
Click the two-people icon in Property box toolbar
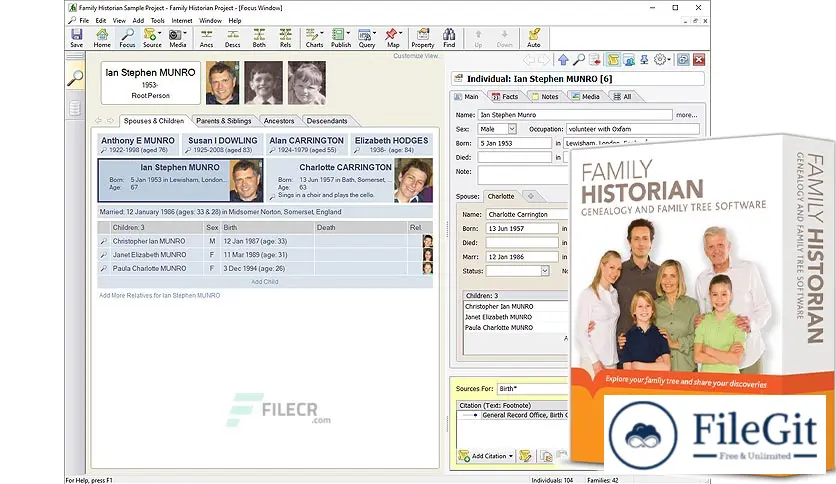pyautogui.click(x=629, y=60)
